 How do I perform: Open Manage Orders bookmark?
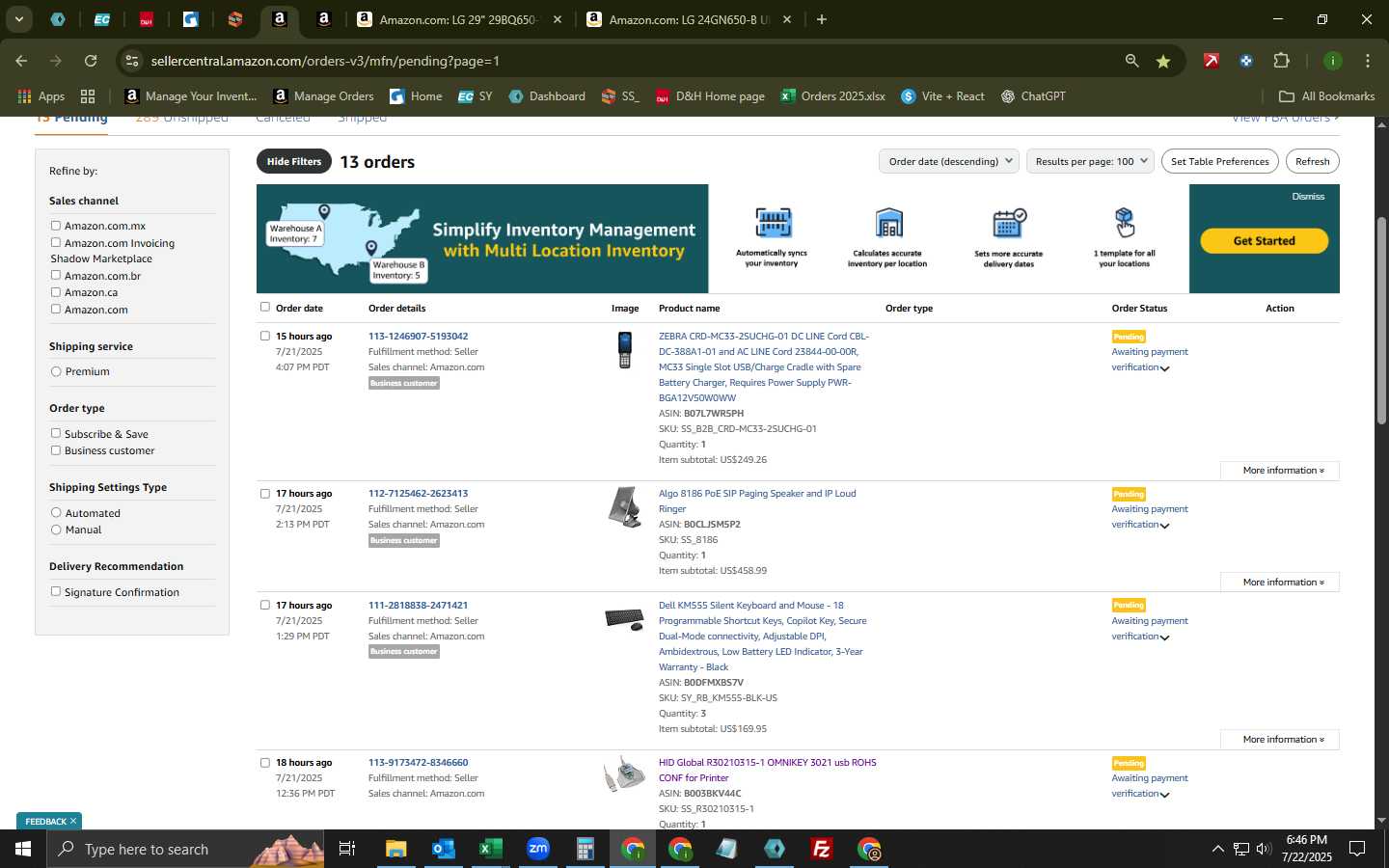(324, 96)
